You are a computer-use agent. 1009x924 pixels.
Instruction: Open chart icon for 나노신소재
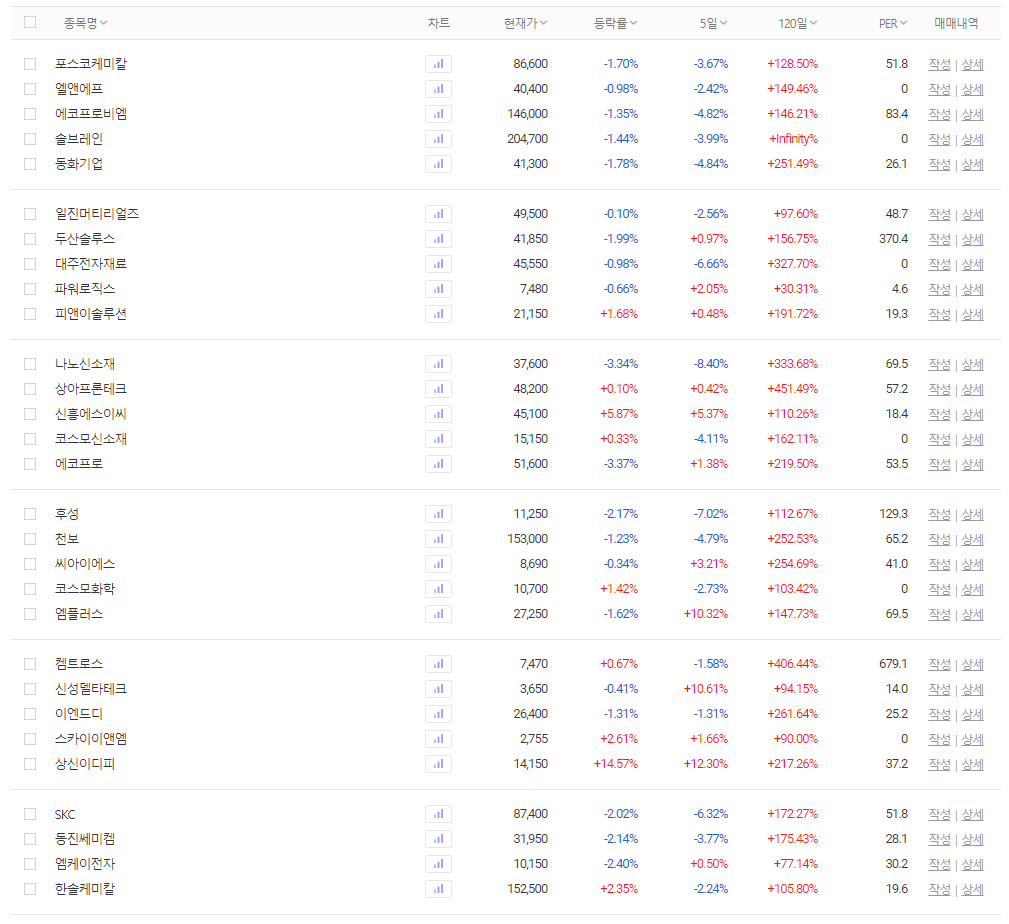438,364
